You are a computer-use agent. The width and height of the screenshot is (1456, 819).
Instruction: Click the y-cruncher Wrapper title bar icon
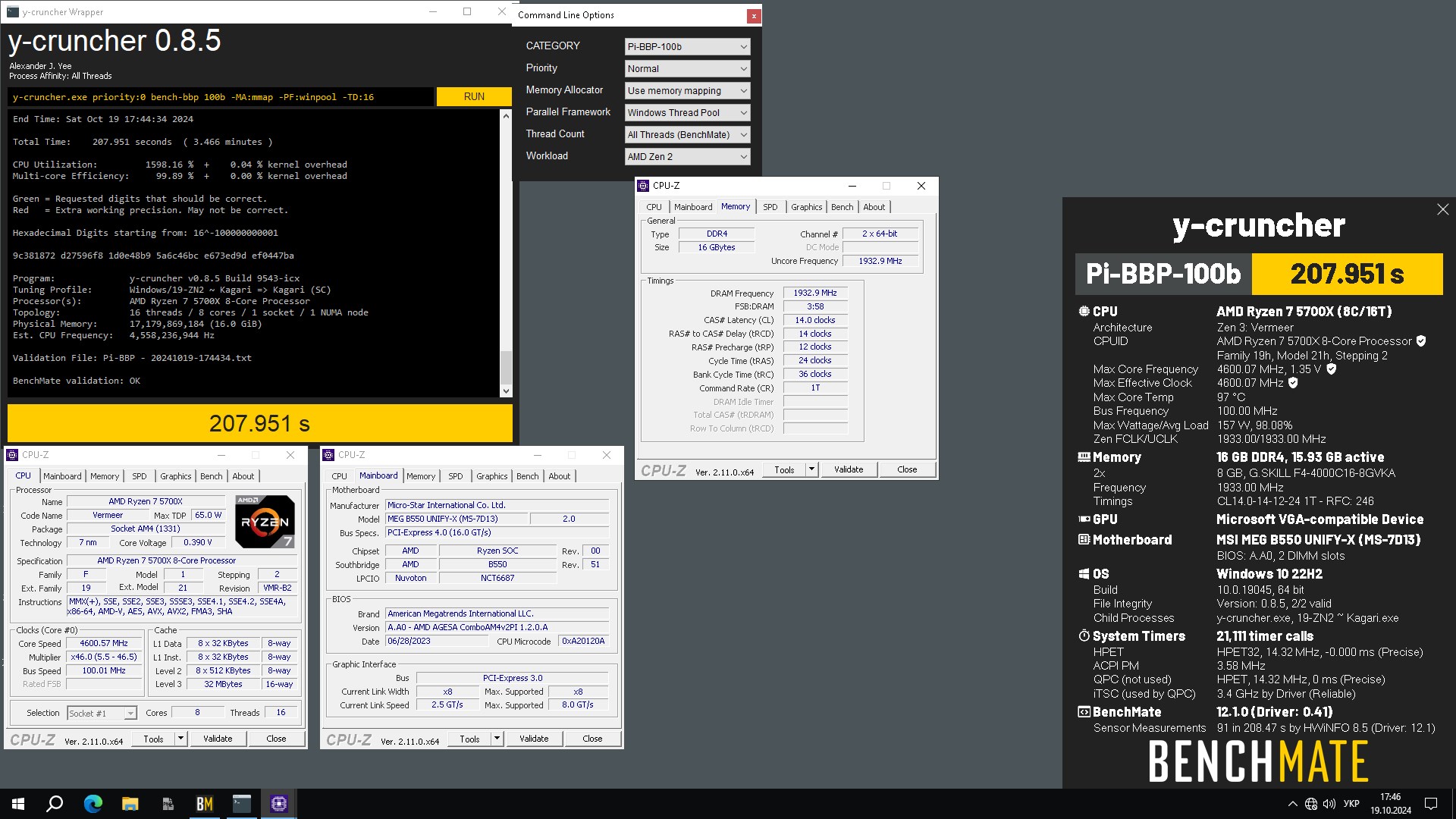tap(13, 12)
